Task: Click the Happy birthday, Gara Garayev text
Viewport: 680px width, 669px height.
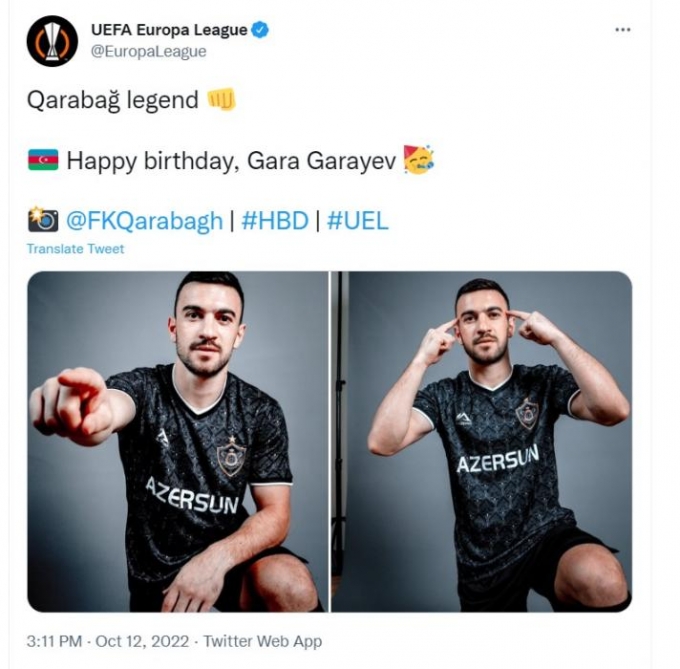Action: point(231,161)
